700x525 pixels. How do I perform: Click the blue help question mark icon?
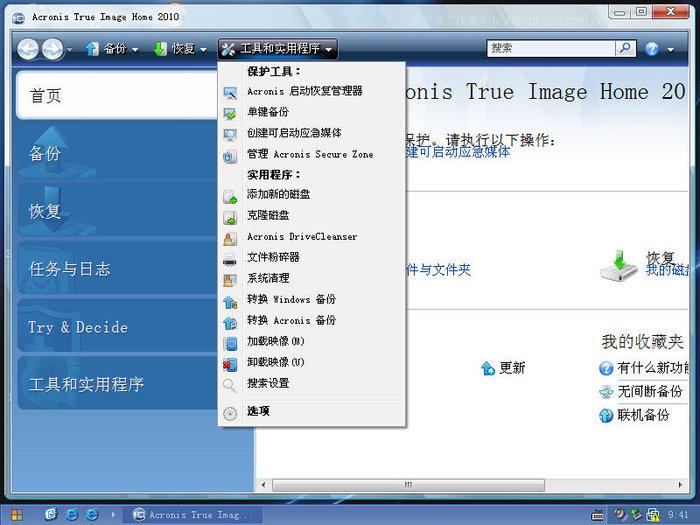pyautogui.click(x=652, y=49)
